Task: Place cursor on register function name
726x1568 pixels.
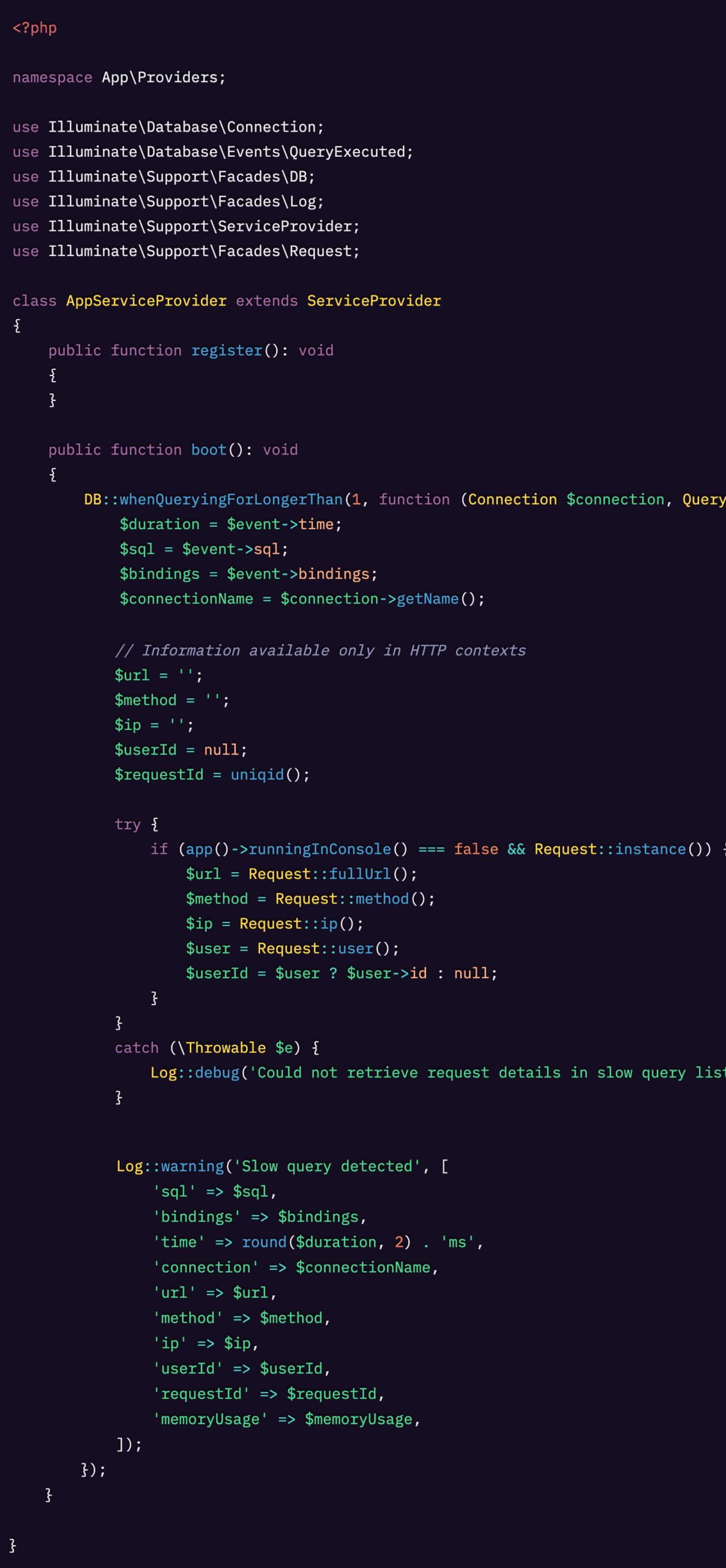Action: (x=226, y=351)
